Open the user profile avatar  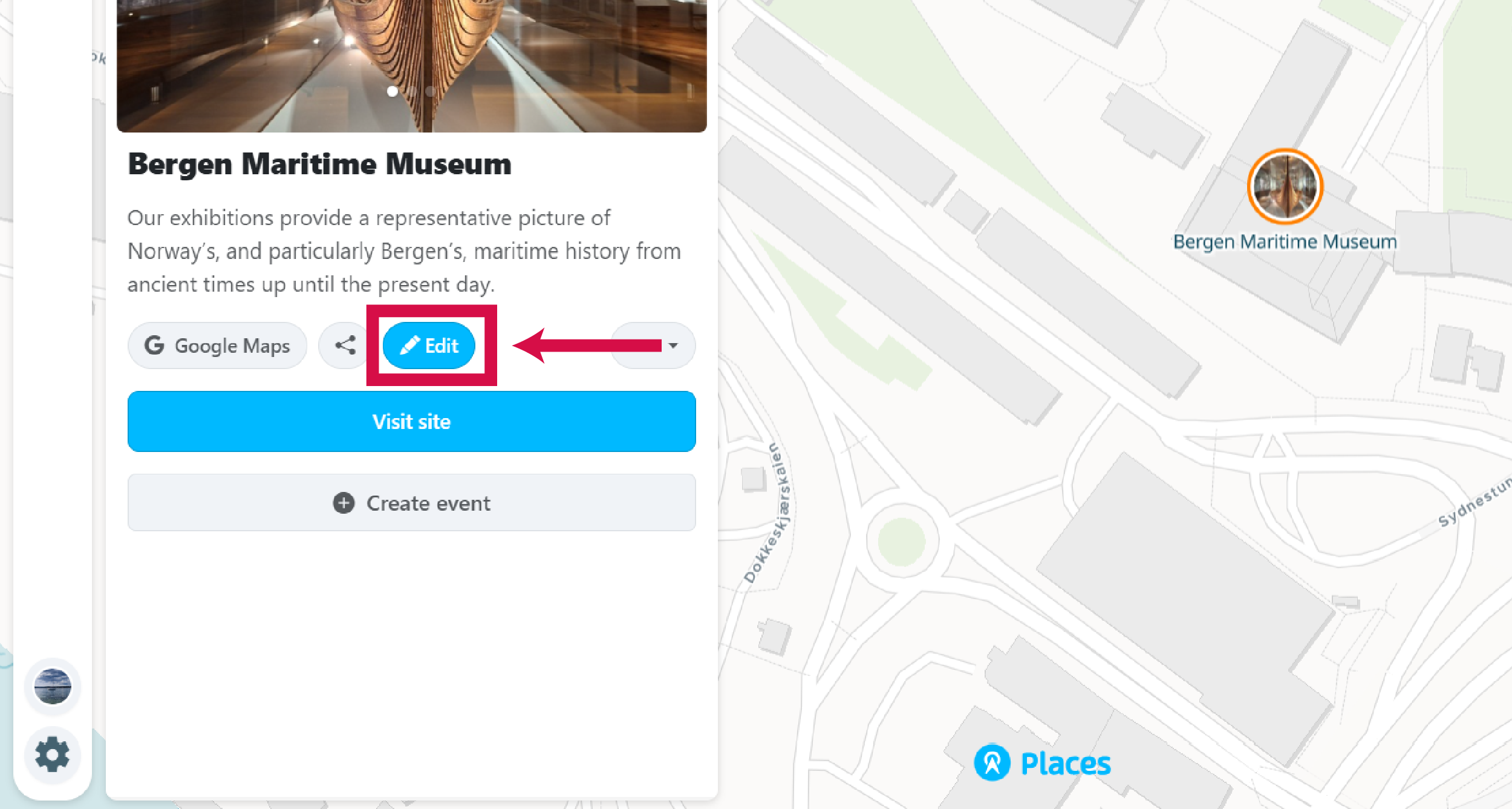click(53, 686)
